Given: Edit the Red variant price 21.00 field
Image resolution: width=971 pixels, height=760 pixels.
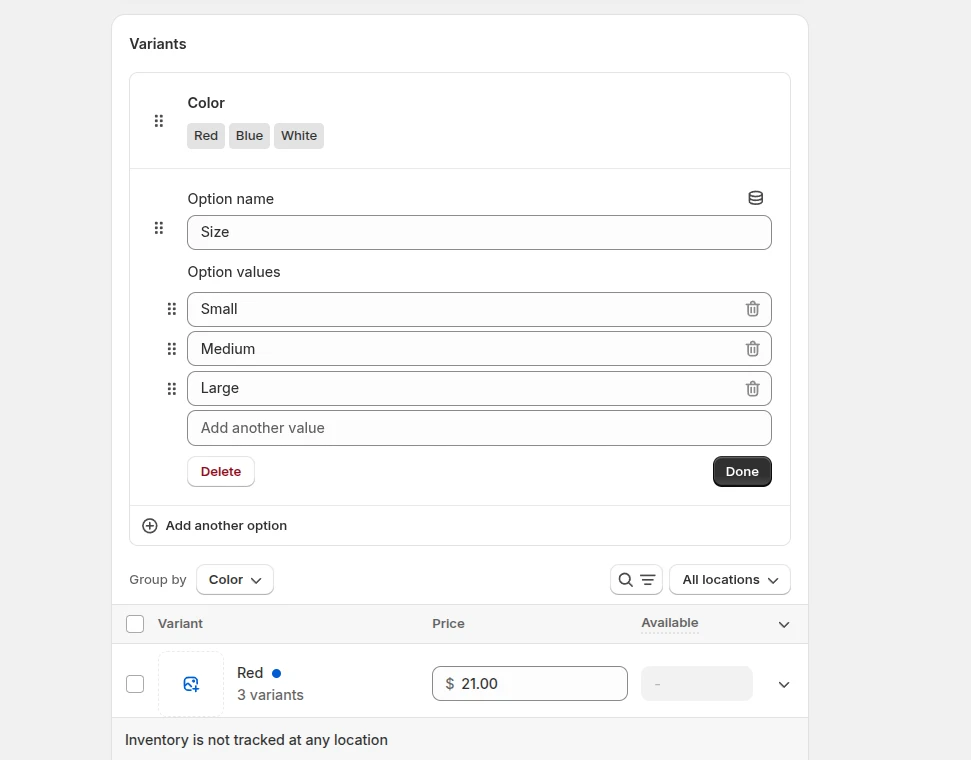Looking at the screenshot, I should click(x=529, y=684).
